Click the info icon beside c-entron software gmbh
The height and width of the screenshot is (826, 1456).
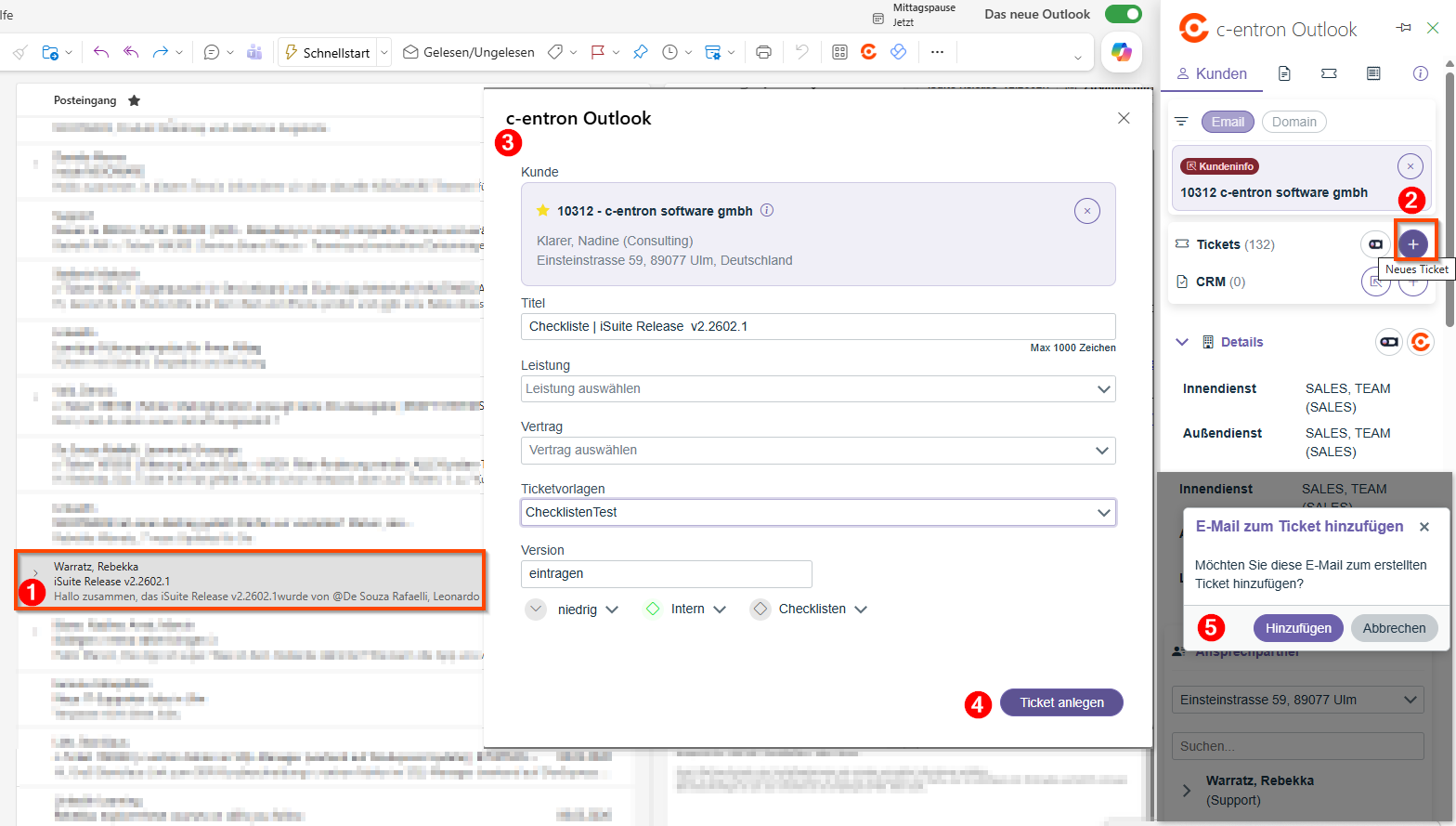pyautogui.click(x=767, y=210)
